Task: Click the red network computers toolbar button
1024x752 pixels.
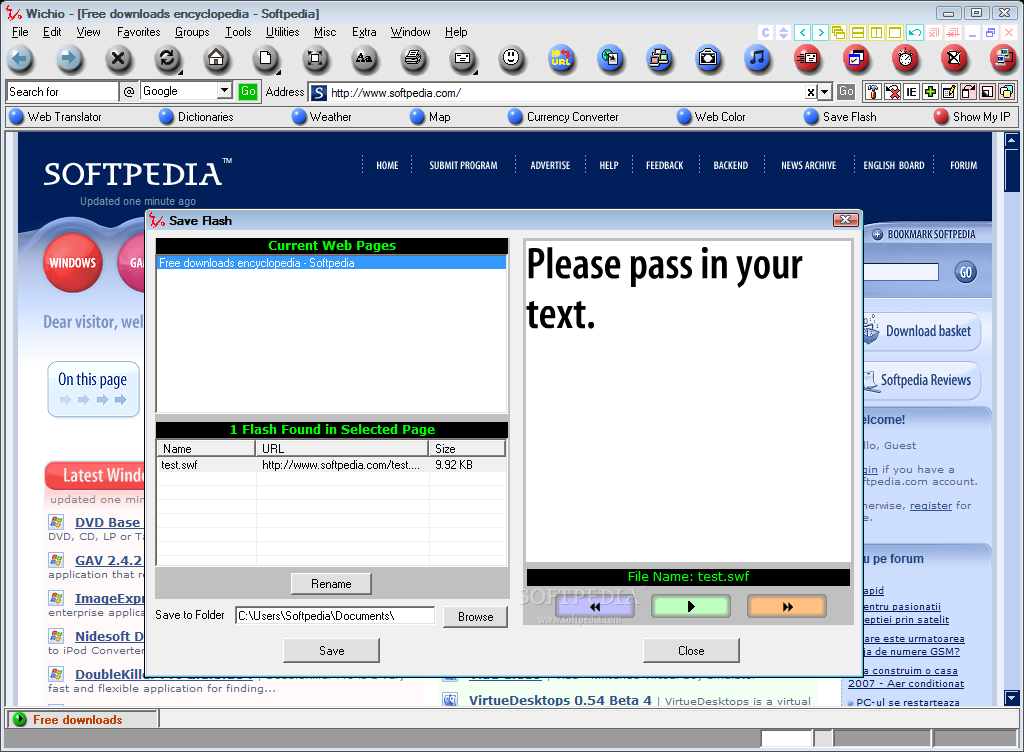Action: point(1002,59)
